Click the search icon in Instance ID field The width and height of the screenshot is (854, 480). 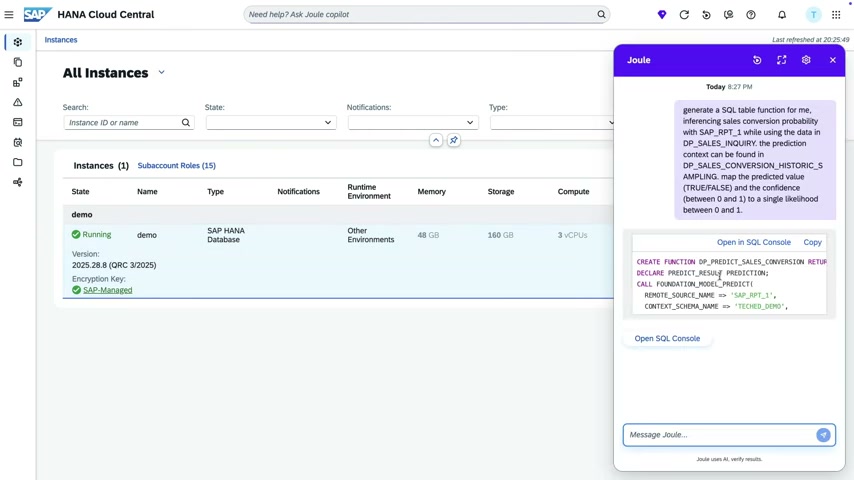186,123
